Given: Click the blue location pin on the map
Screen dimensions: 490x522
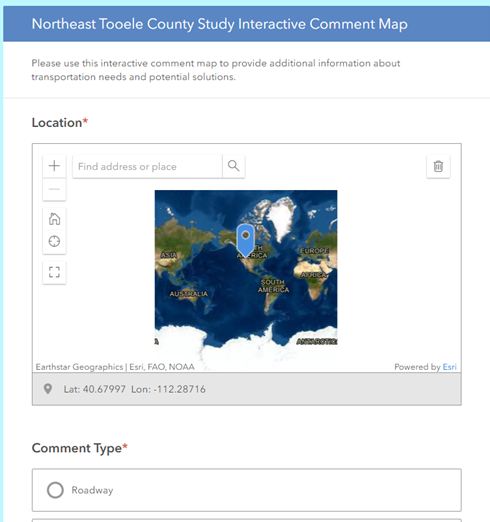Looking at the screenshot, I should tap(246, 240).
